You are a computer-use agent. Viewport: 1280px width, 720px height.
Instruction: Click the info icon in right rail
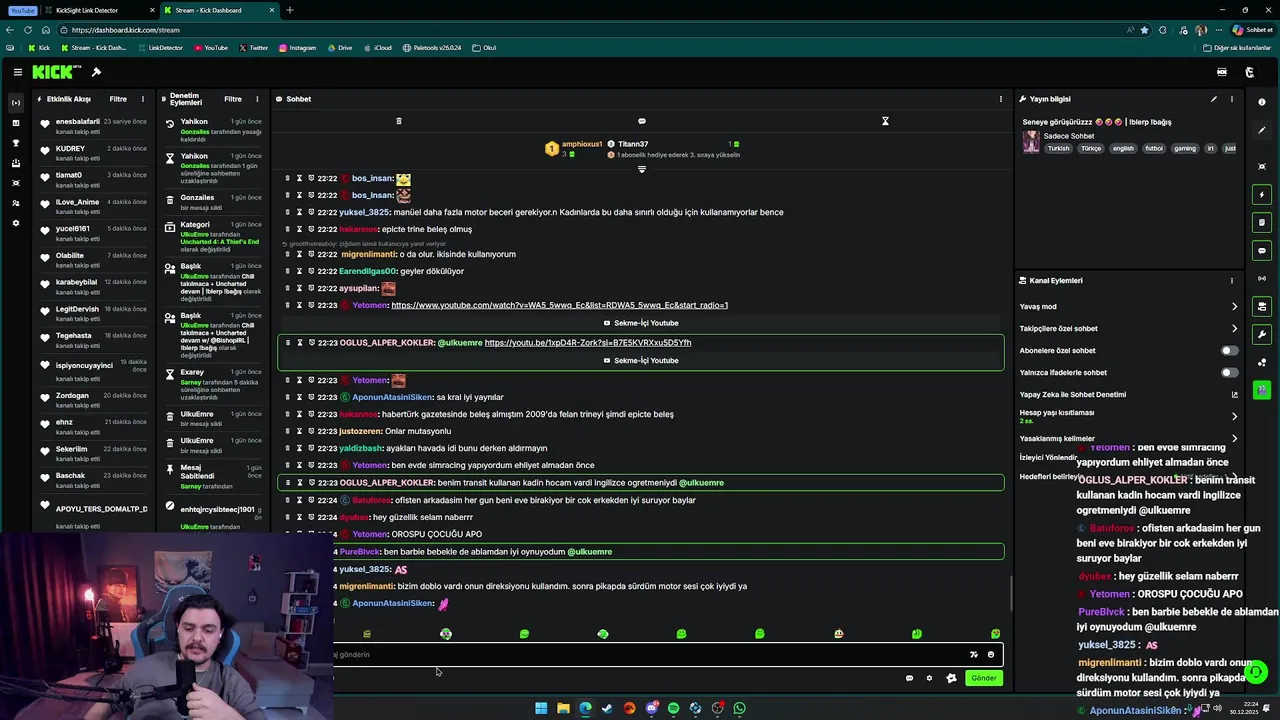(x=1262, y=102)
